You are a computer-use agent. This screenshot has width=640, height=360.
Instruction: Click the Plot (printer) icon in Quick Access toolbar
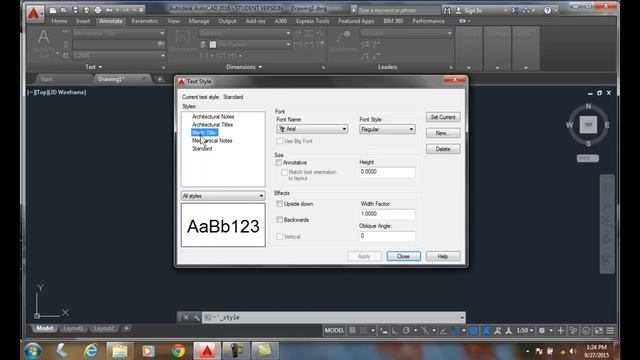click(x=98, y=10)
